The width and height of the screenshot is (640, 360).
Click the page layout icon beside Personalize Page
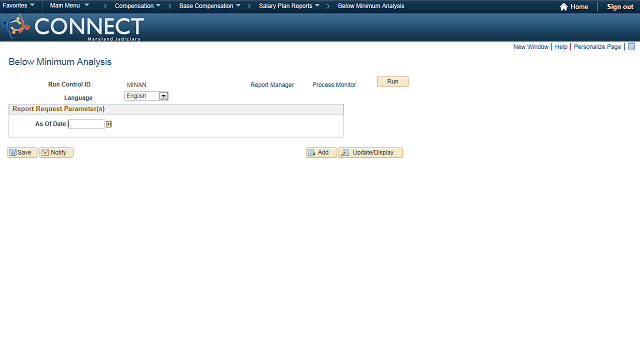(x=631, y=47)
